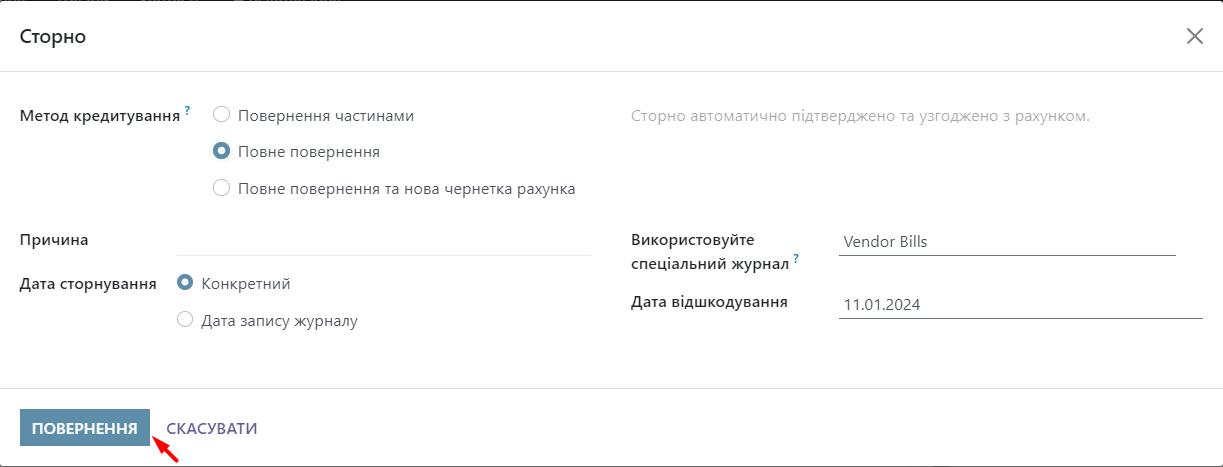Screen dimensions: 1223x467
Task: Select the Дата запису журналу radio option
Action: 185,320
